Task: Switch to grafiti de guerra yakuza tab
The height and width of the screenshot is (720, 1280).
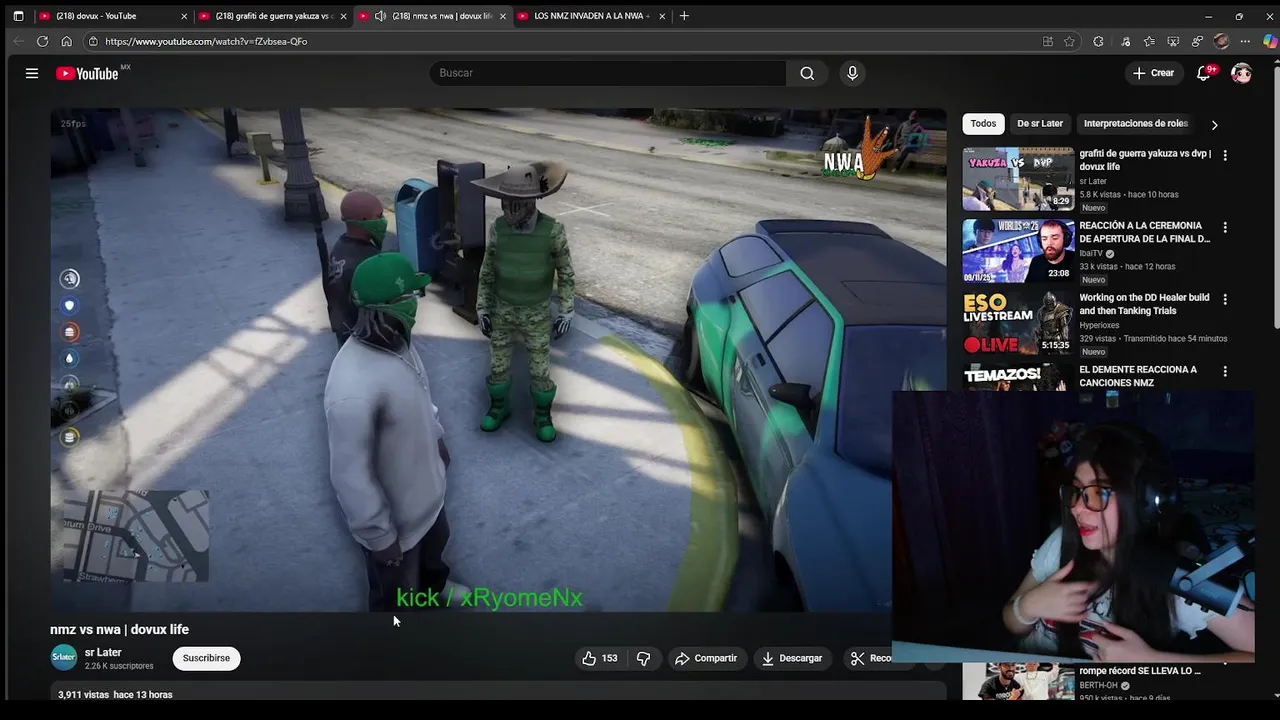Action: 271,16
